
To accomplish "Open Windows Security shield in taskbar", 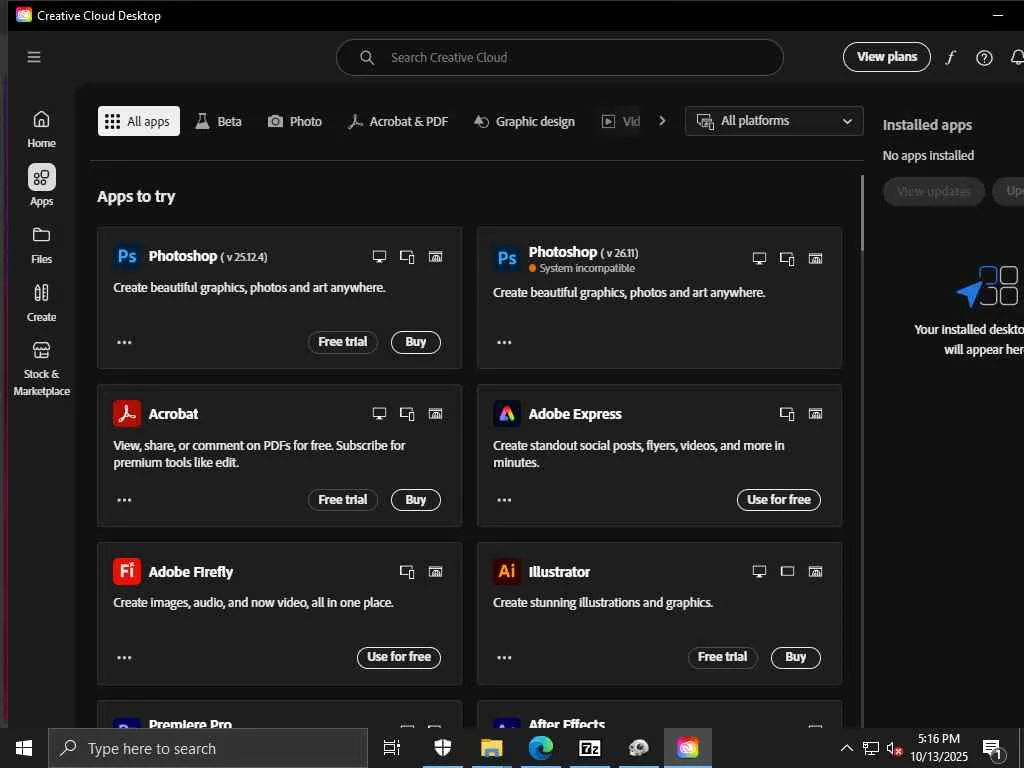I will pos(443,748).
